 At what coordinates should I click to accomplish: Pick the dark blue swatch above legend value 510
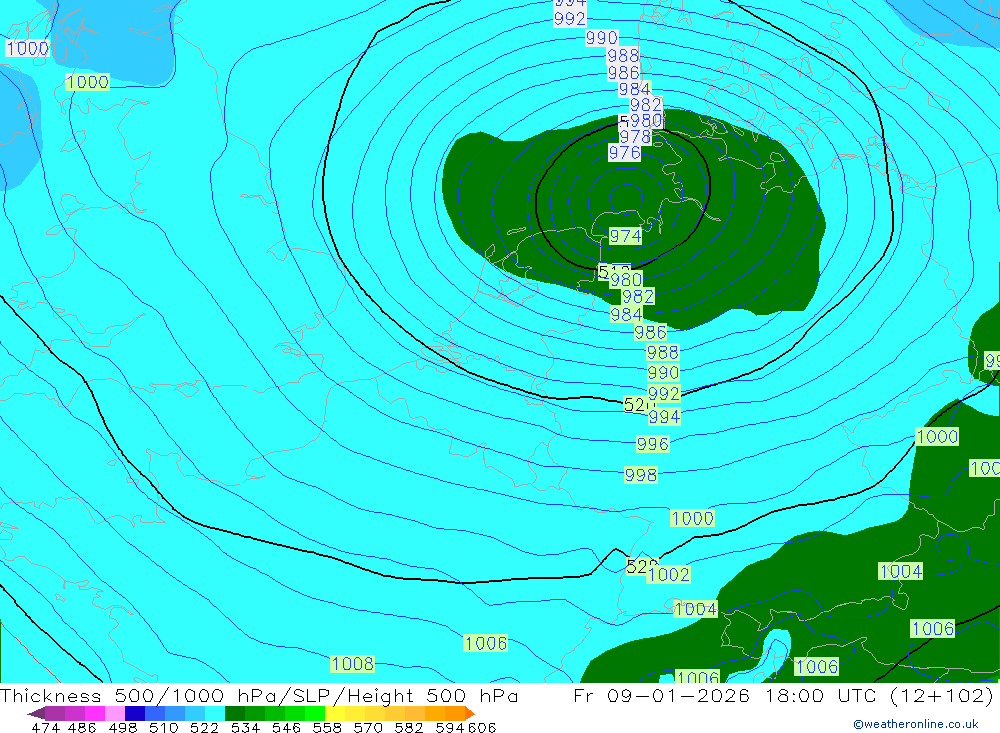click(x=134, y=713)
